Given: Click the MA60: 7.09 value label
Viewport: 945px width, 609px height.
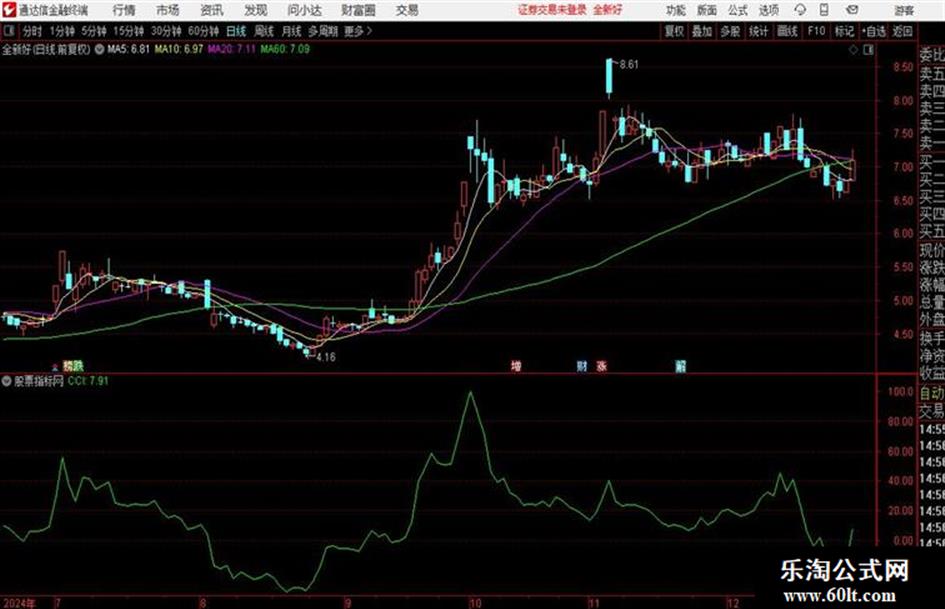Looking at the screenshot, I should (285, 49).
